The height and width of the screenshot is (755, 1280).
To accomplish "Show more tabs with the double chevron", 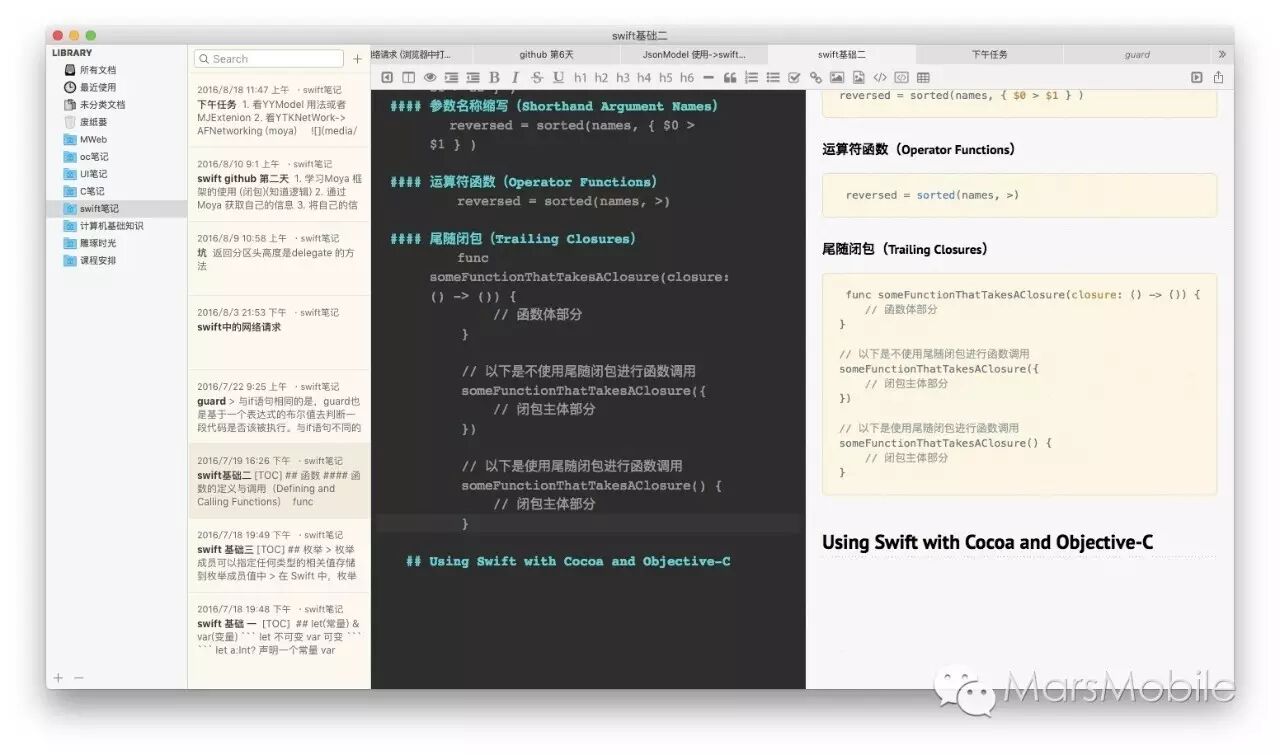I will pyautogui.click(x=1221, y=54).
